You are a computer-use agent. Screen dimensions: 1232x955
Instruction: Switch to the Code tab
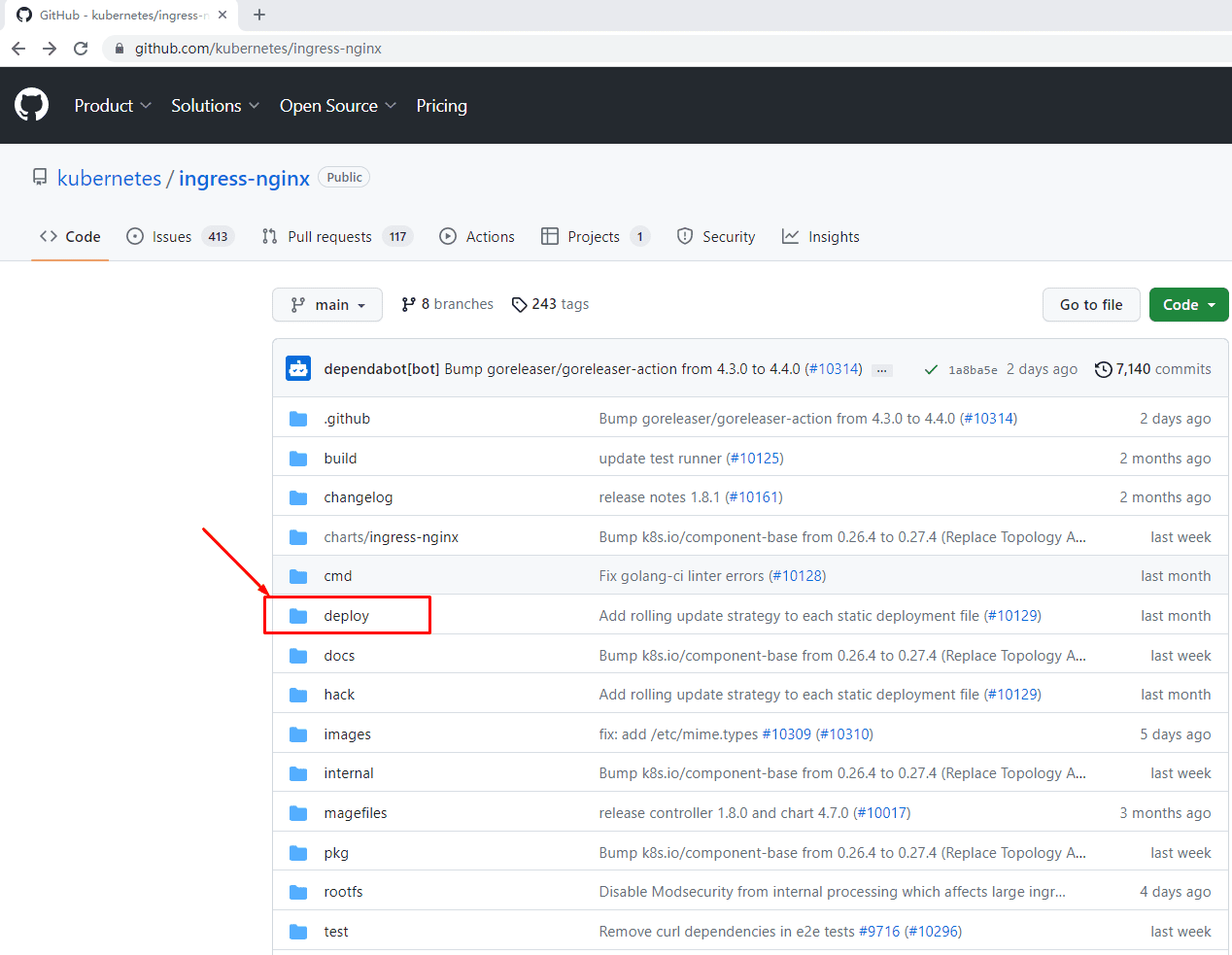tap(70, 237)
